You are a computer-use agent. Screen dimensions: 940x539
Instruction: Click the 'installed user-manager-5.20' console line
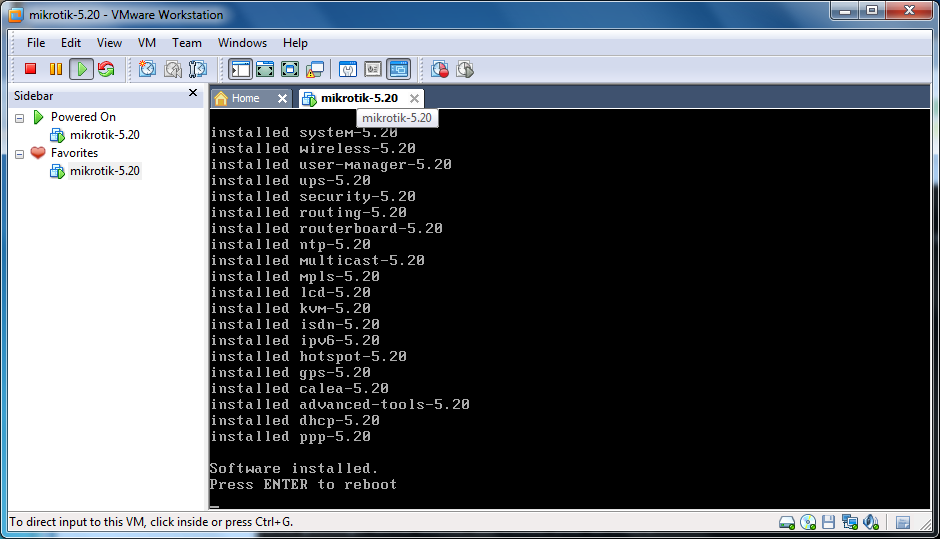(x=331, y=164)
